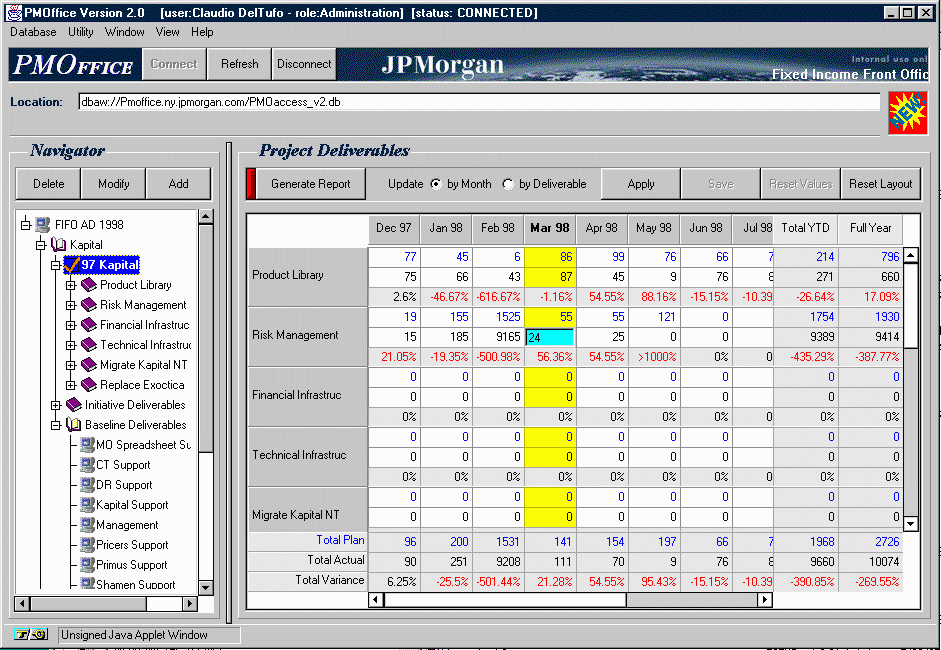Click the Full Year column header
Screen dimensions: 941x650
click(870, 228)
